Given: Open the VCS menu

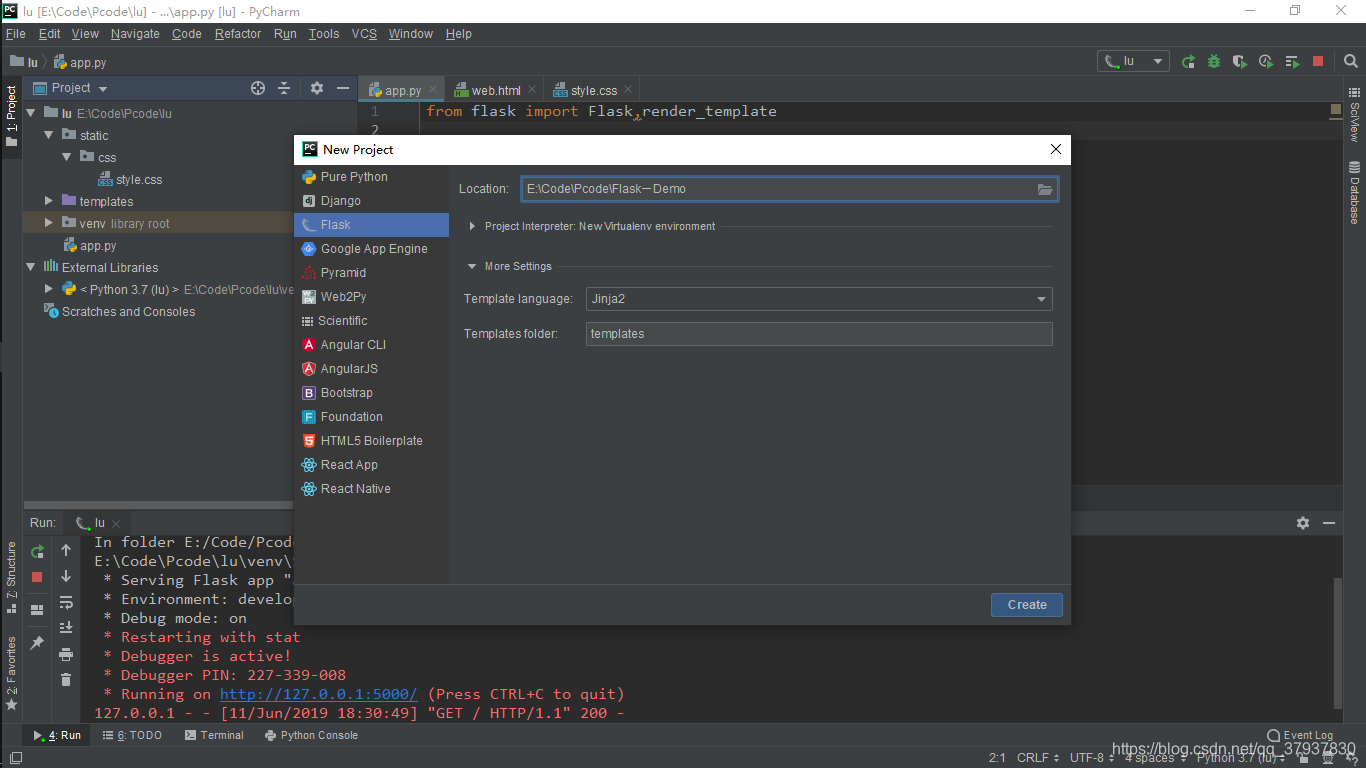Looking at the screenshot, I should click(364, 34).
